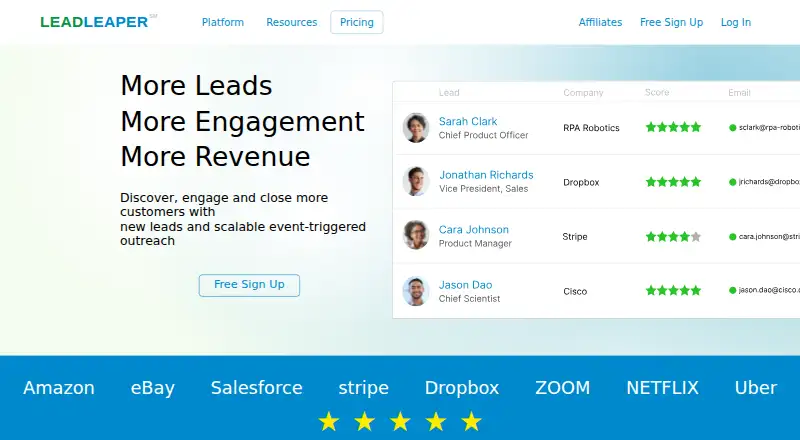Click the eBay name in blue banner
The height and width of the screenshot is (440, 800).
[x=153, y=388]
